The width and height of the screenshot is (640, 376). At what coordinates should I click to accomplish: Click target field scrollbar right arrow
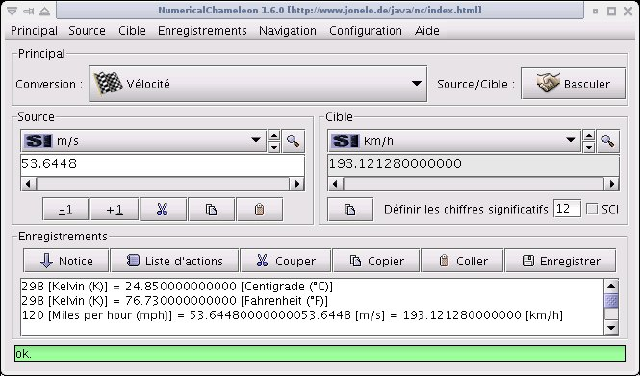611,184
